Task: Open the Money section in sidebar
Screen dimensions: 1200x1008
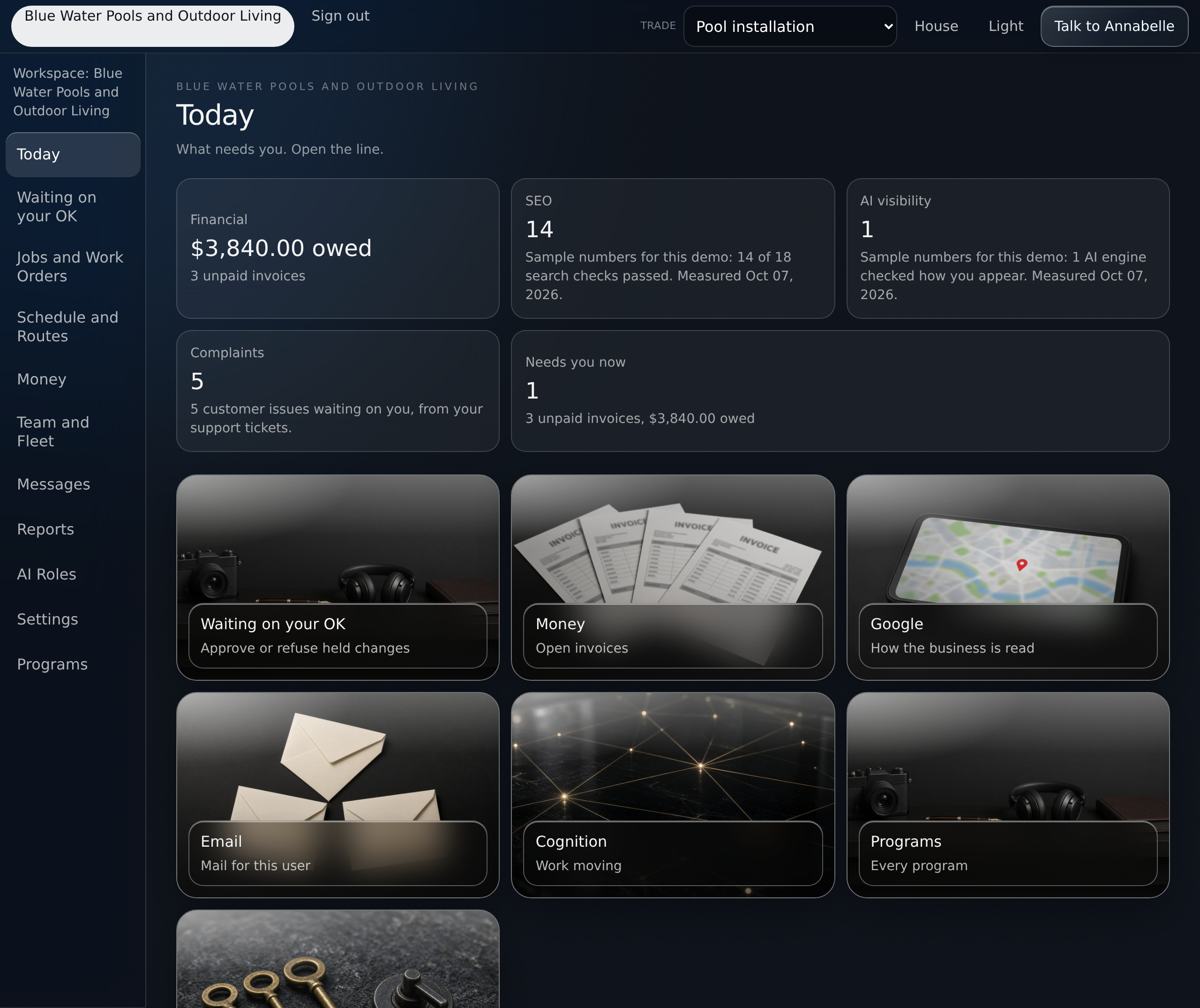Action: pos(73,379)
